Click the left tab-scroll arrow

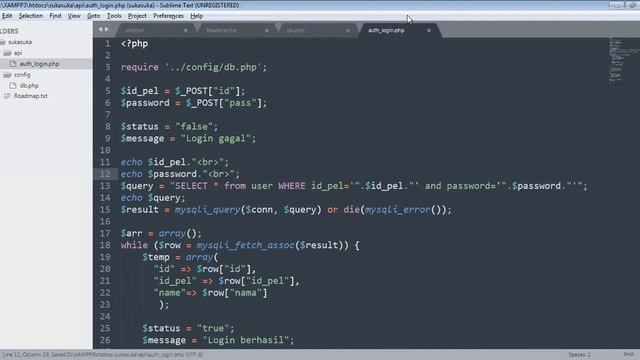pos(100,29)
